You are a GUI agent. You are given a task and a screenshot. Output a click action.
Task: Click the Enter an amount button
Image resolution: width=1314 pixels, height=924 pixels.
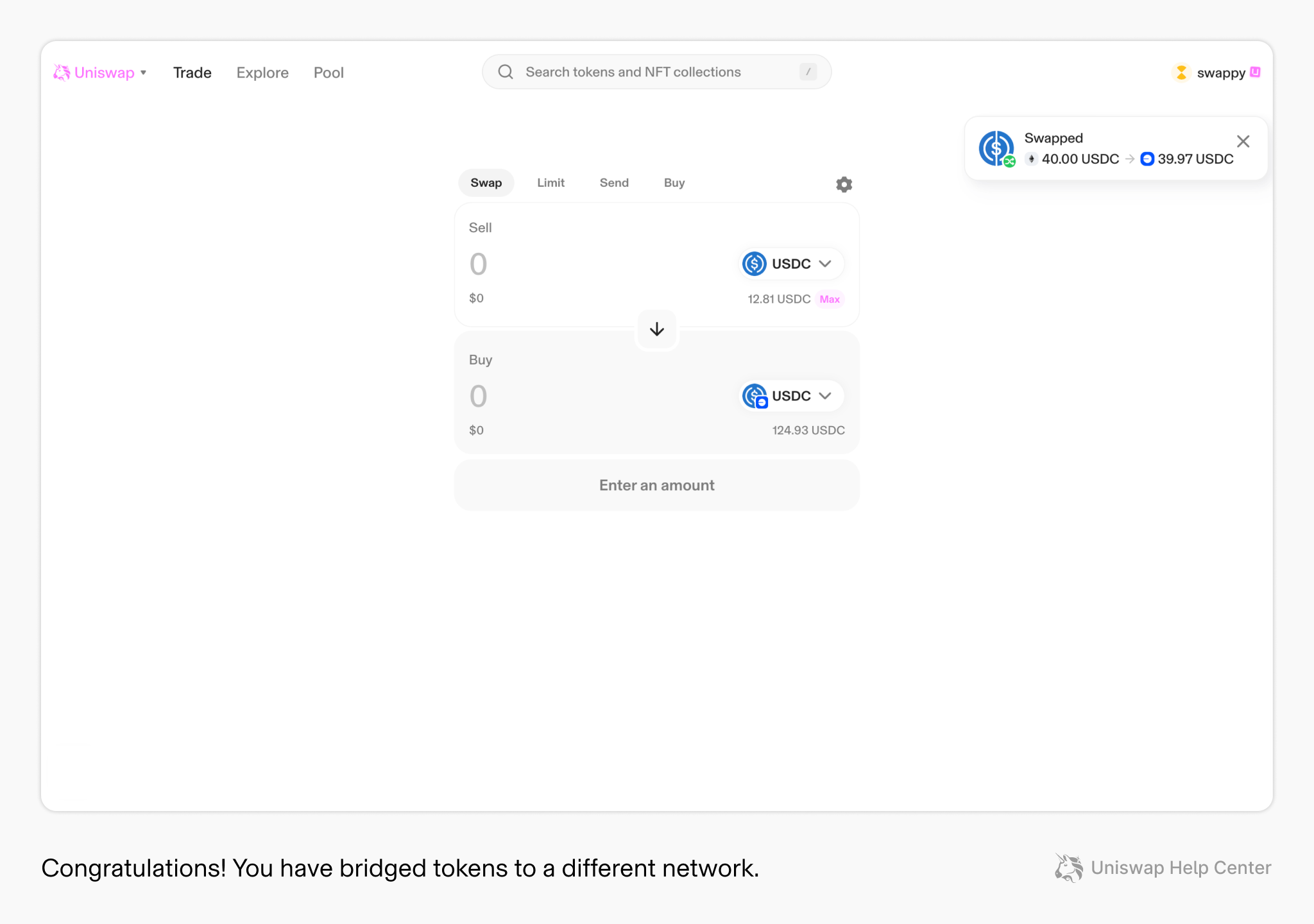[x=656, y=485]
